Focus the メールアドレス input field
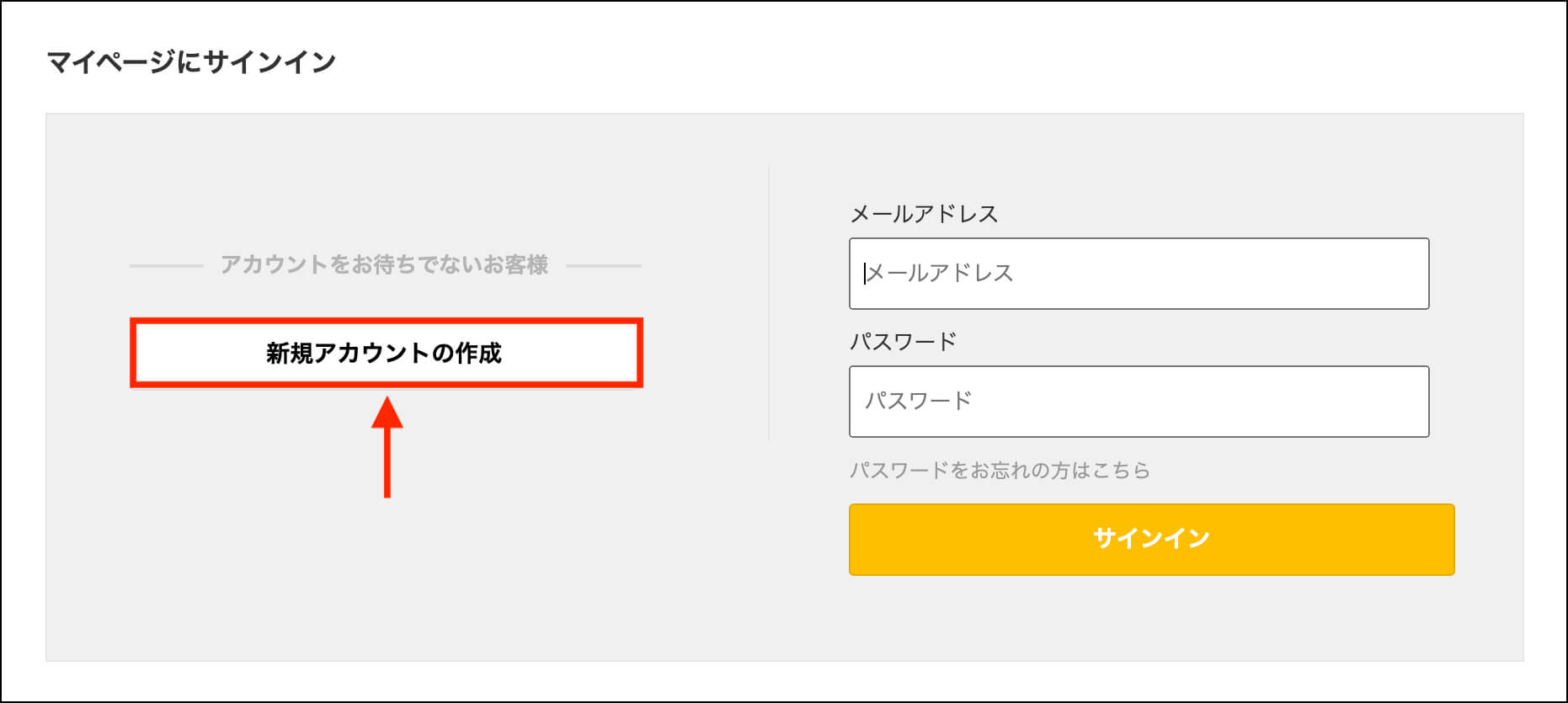Image resolution: width=1568 pixels, height=703 pixels. [x=1139, y=274]
